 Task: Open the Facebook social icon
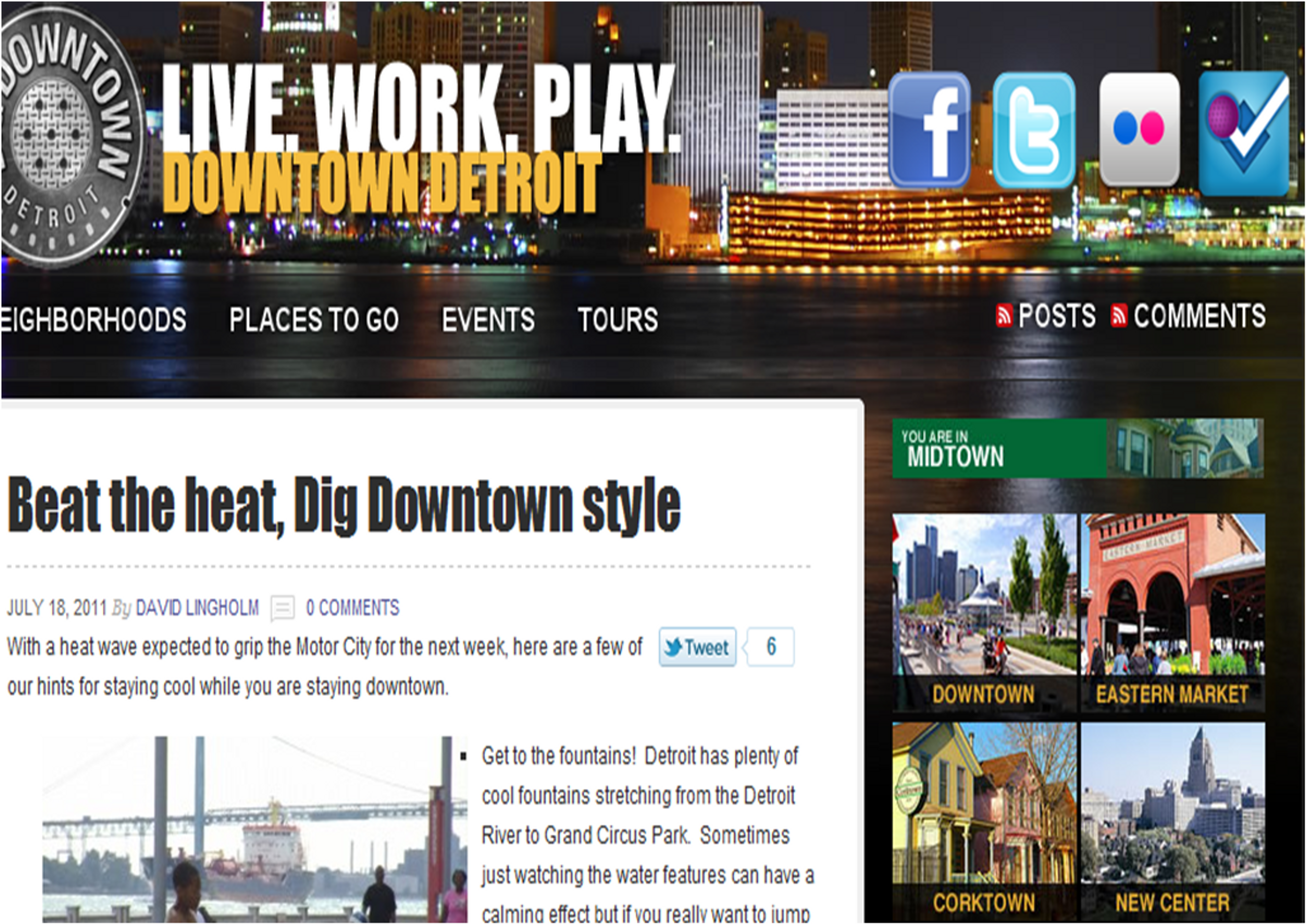coord(929,130)
